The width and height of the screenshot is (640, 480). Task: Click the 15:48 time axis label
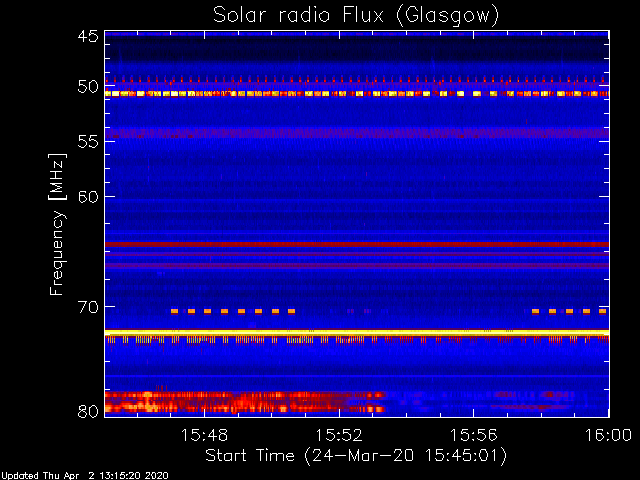(x=204, y=436)
